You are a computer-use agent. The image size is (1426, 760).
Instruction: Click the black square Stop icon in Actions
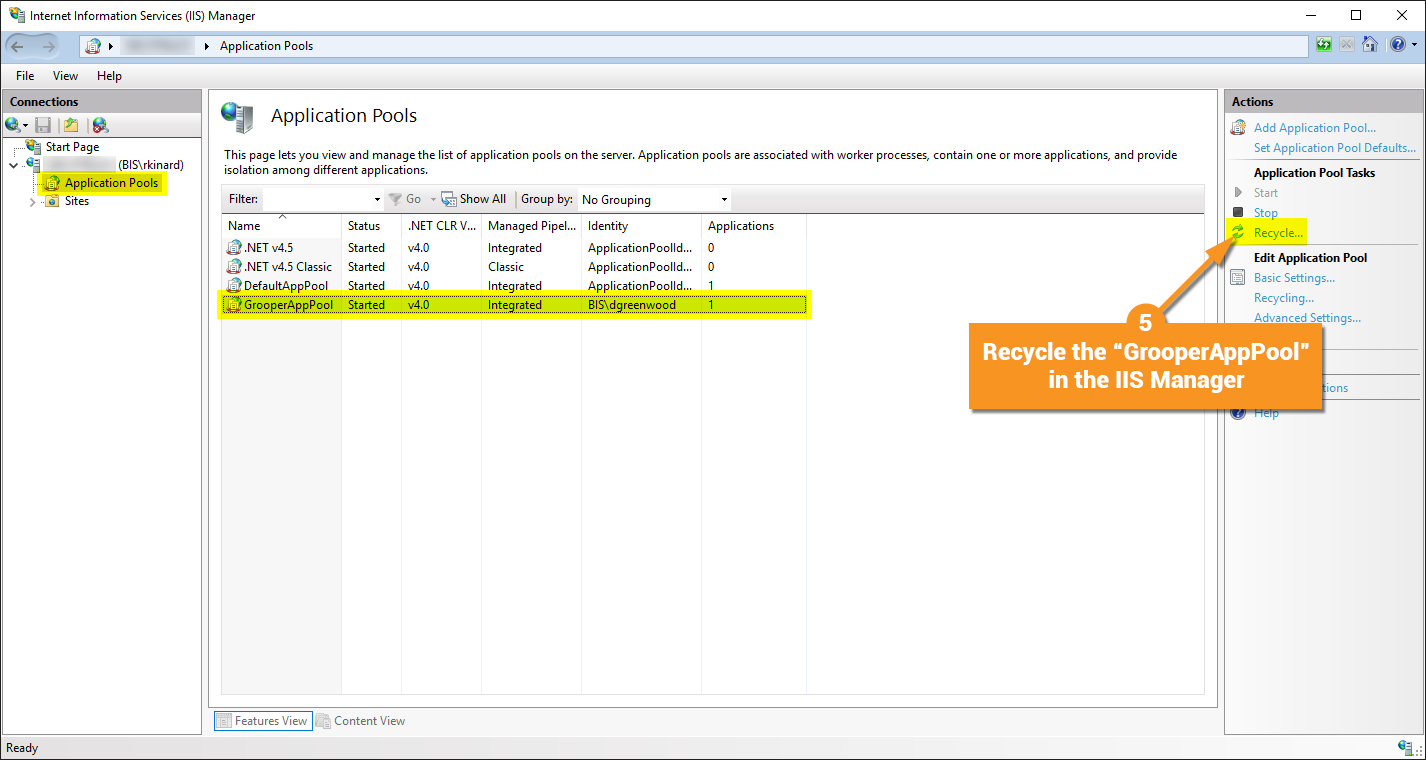(1238, 212)
